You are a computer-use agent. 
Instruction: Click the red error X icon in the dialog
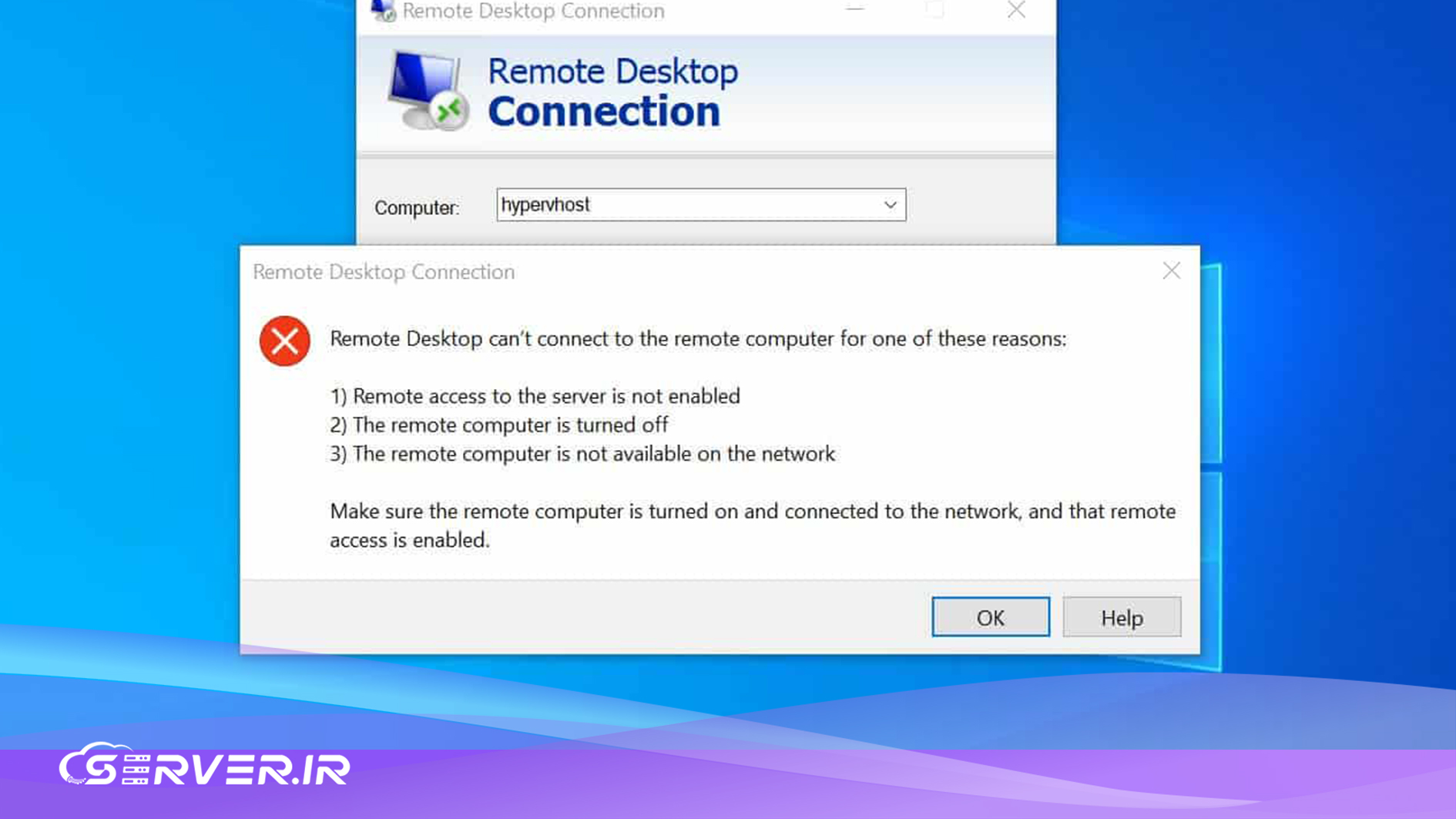pyautogui.click(x=283, y=341)
